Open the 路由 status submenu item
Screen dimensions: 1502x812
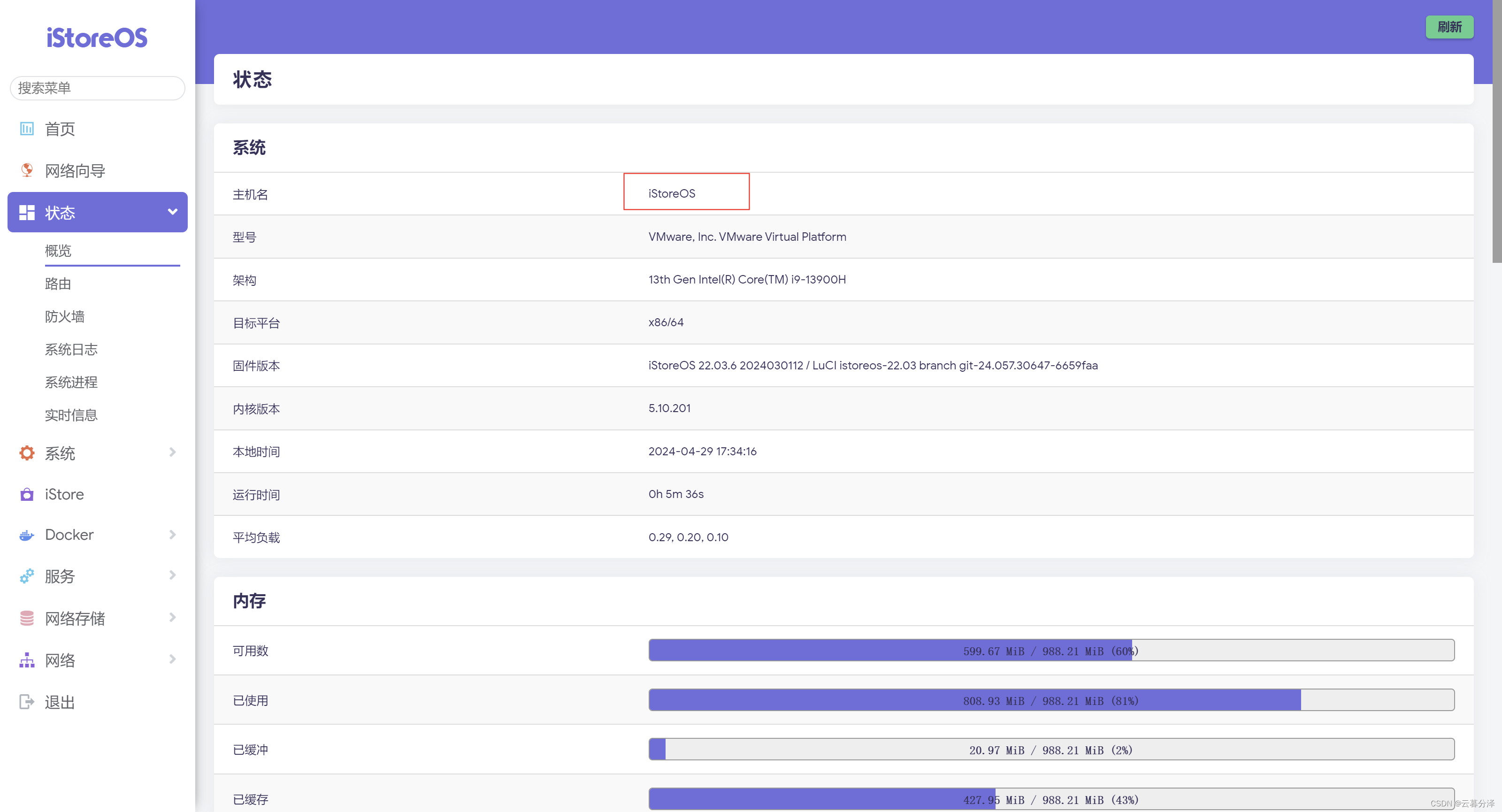pos(58,284)
